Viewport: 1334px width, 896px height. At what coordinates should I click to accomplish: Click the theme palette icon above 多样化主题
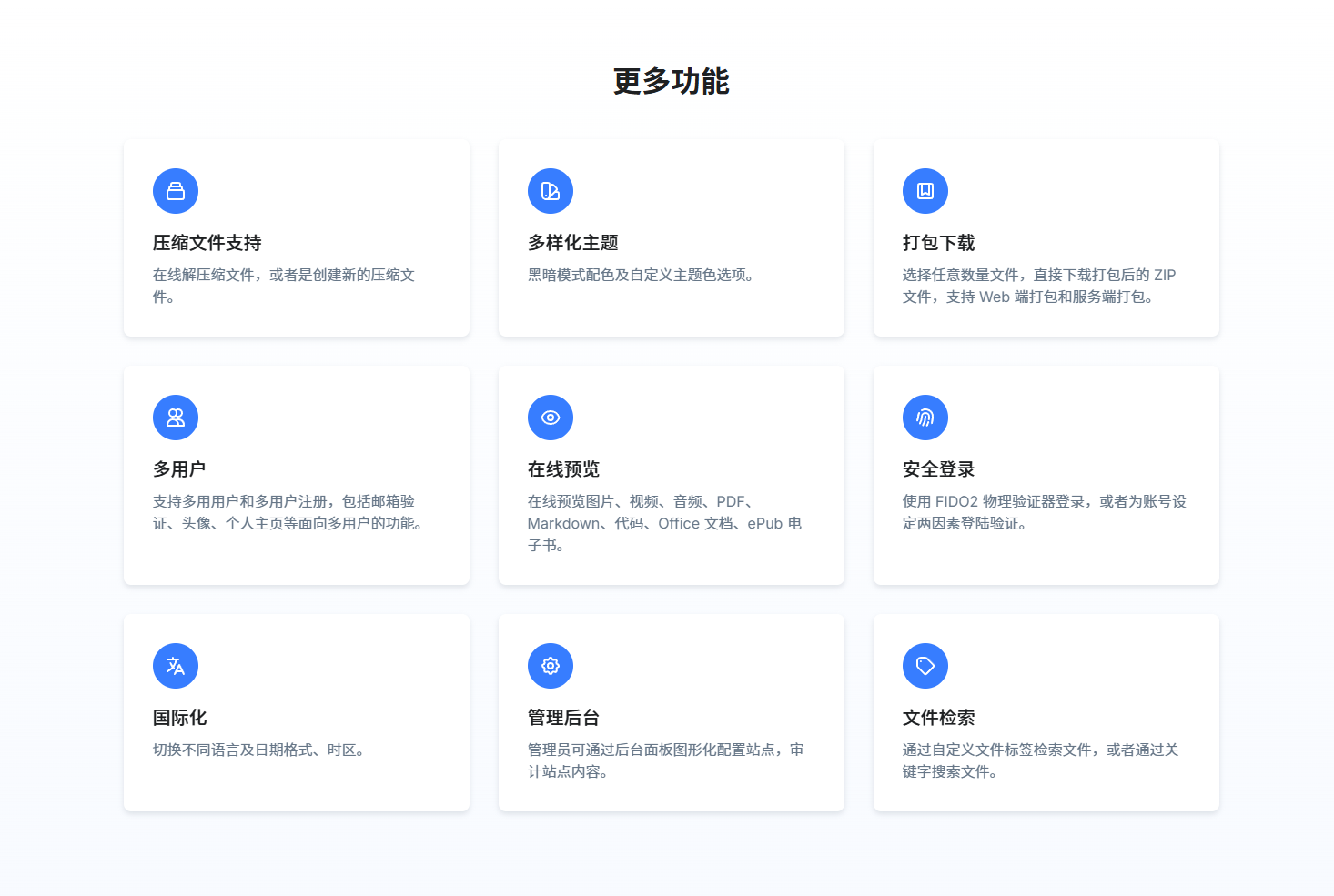click(x=551, y=191)
